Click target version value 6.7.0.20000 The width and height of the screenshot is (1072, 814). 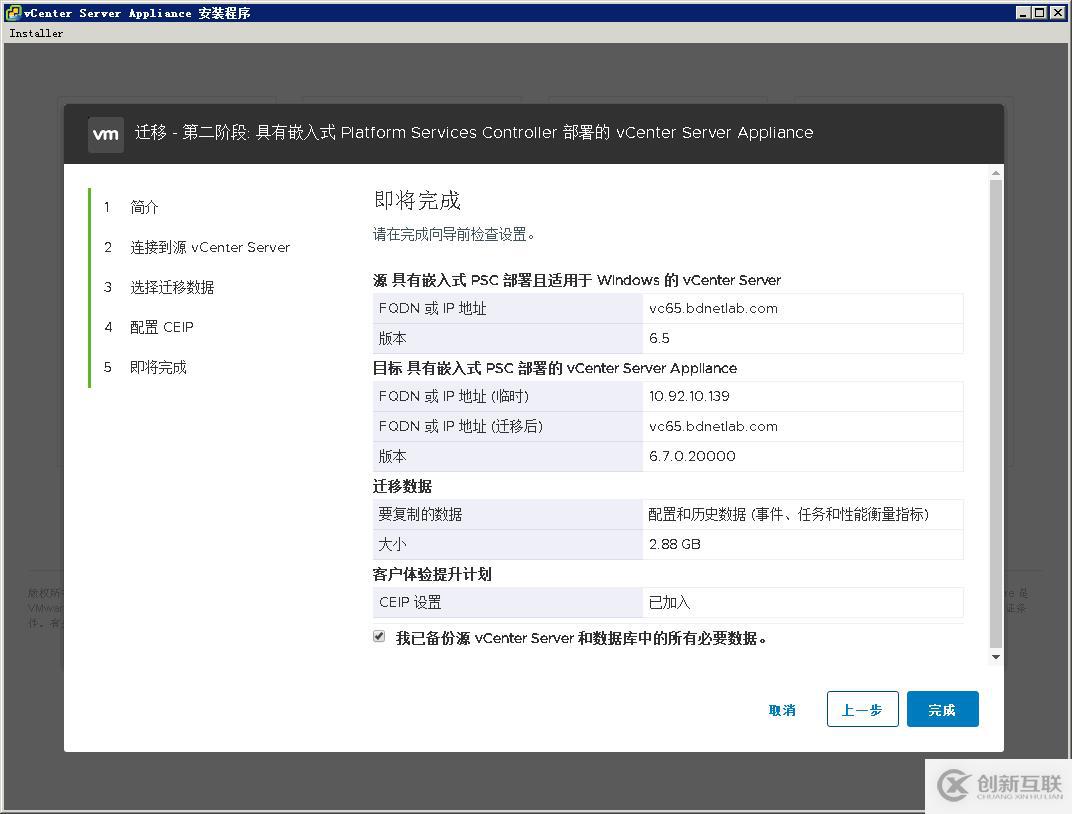point(692,456)
